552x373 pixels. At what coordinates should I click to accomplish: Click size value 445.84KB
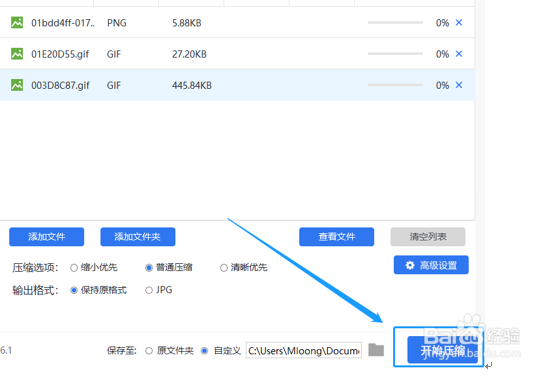pos(192,86)
